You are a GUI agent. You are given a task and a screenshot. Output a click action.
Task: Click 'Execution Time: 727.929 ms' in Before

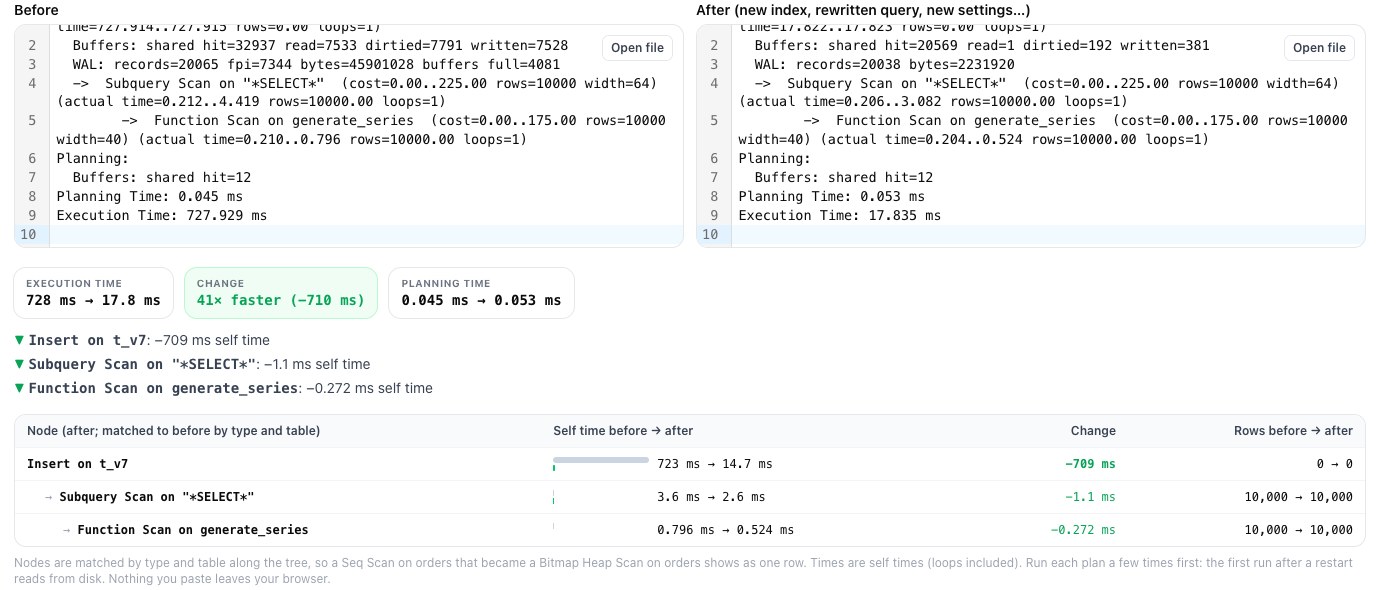coord(162,216)
